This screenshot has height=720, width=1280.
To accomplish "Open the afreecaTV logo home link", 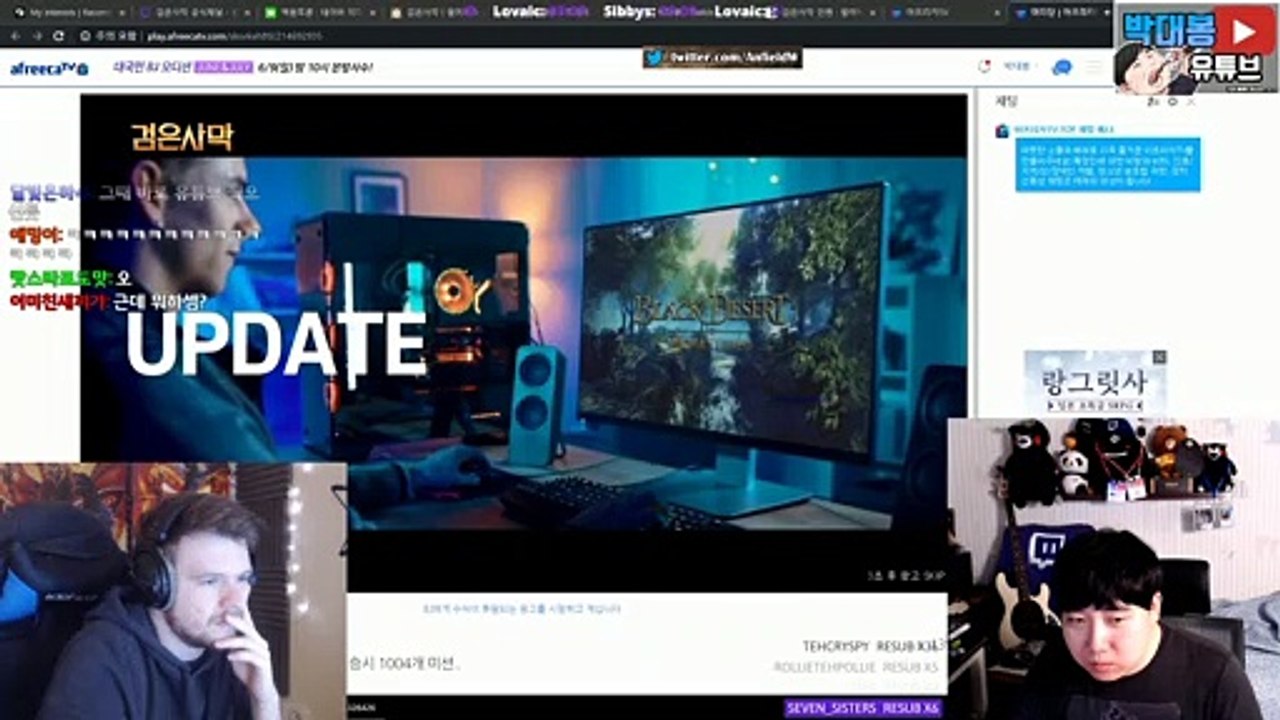I will tap(49, 68).
